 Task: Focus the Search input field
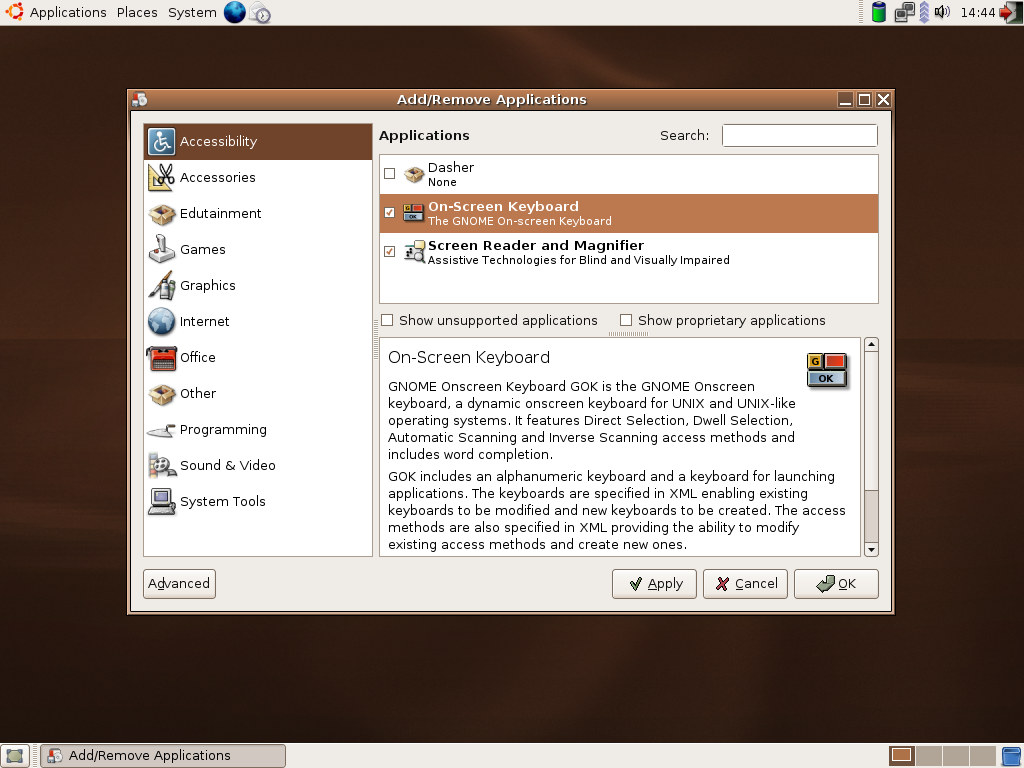[799, 136]
